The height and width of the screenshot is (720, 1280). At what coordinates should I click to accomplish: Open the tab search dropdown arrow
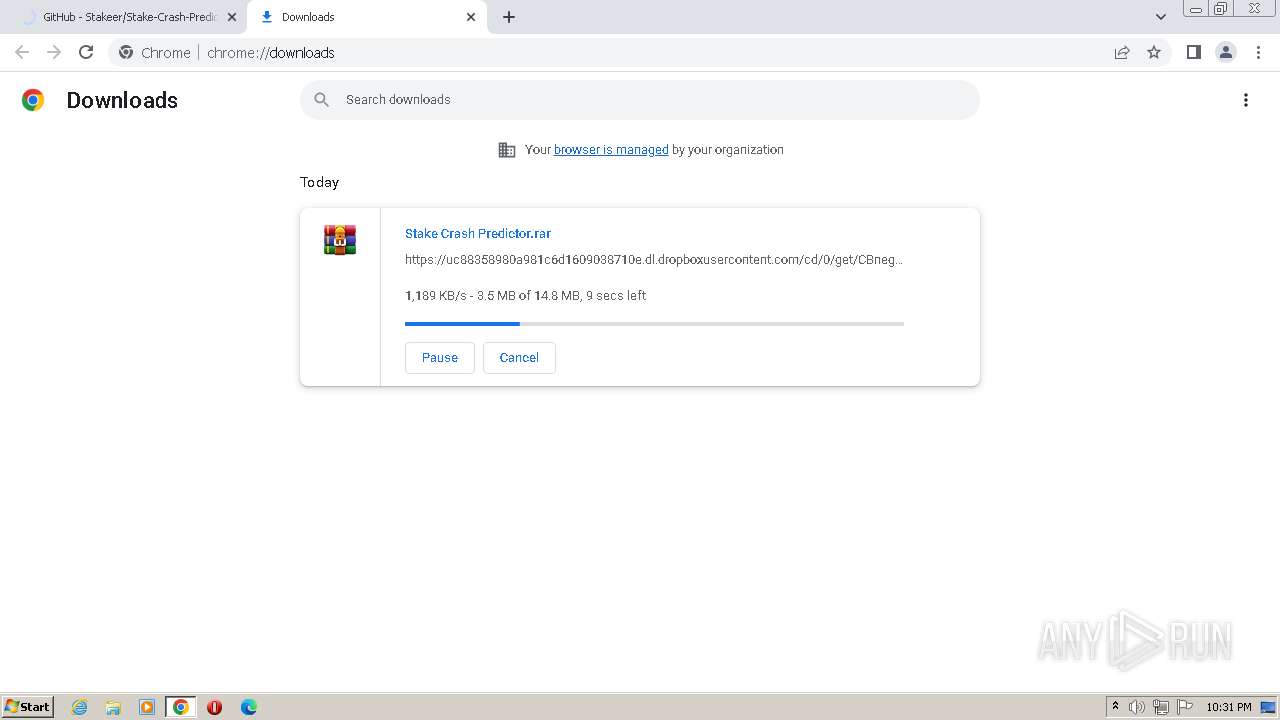pyautogui.click(x=1161, y=17)
